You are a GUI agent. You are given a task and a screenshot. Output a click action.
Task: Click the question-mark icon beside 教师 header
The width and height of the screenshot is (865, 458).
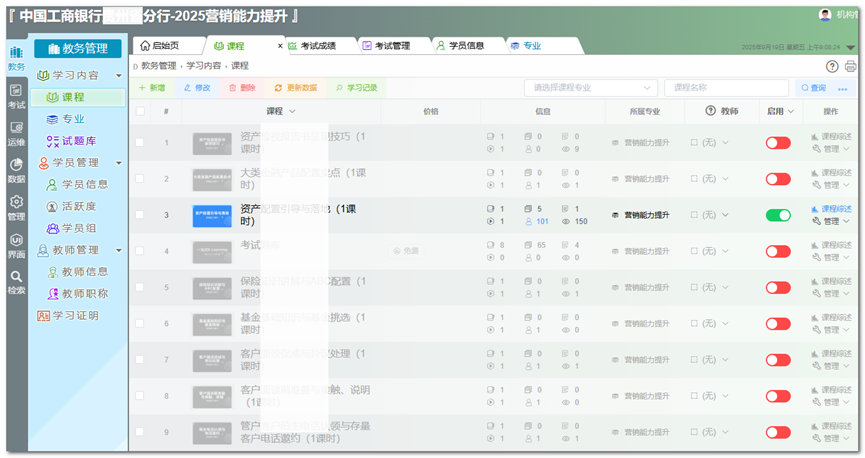pyautogui.click(x=711, y=111)
